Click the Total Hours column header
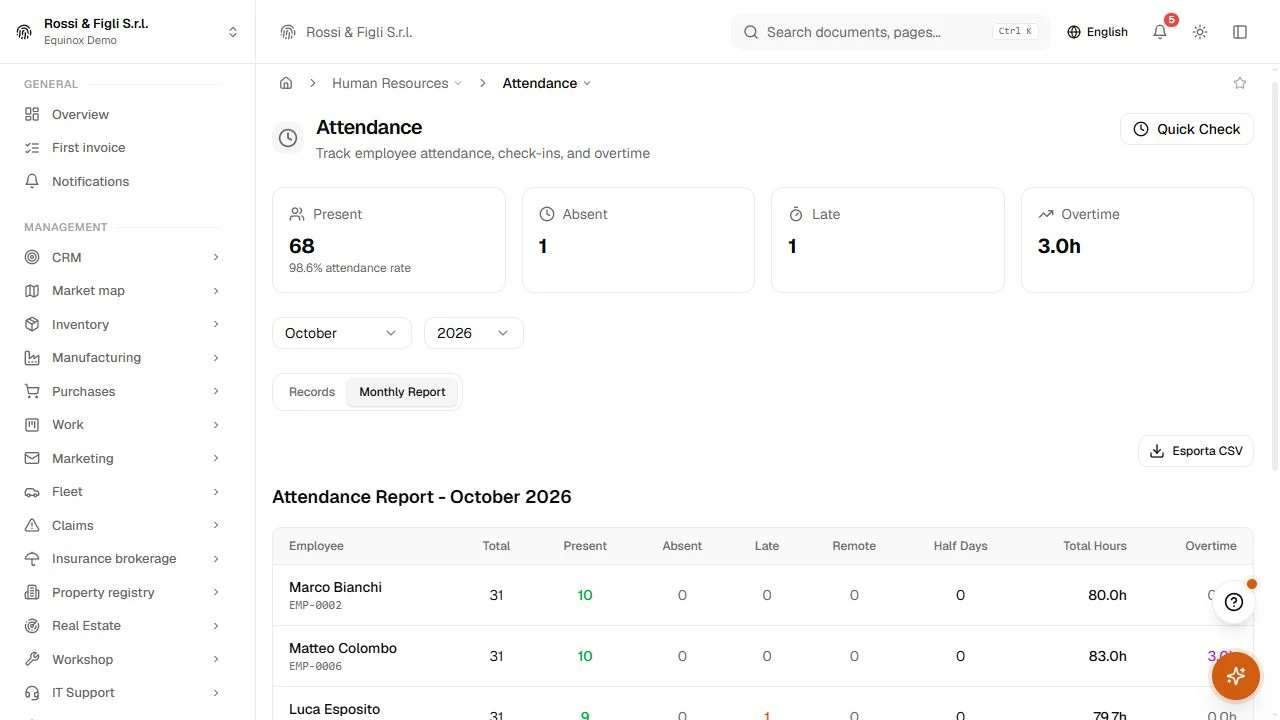Viewport: 1280px width, 720px height. tap(1095, 546)
